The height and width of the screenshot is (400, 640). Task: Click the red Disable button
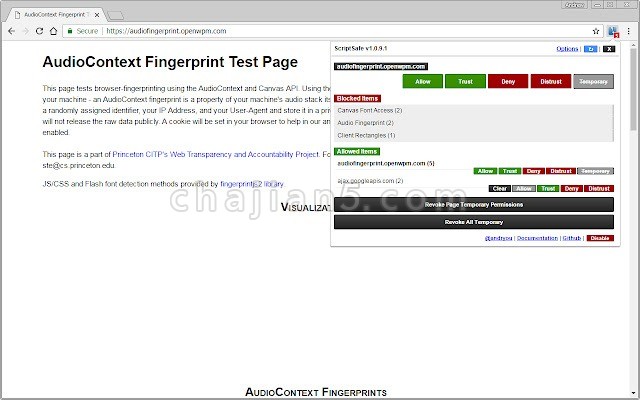pyautogui.click(x=600, y=238)
